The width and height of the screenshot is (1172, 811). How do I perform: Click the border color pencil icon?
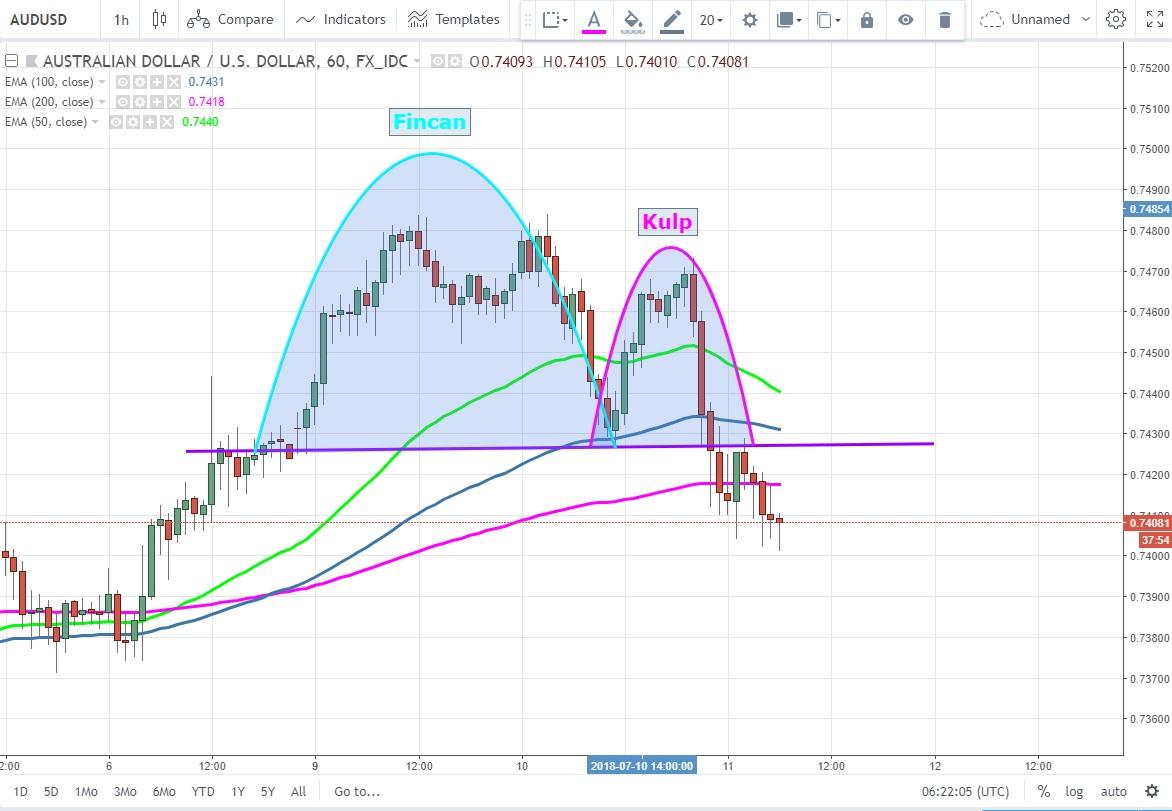click(x=671, y=19)
